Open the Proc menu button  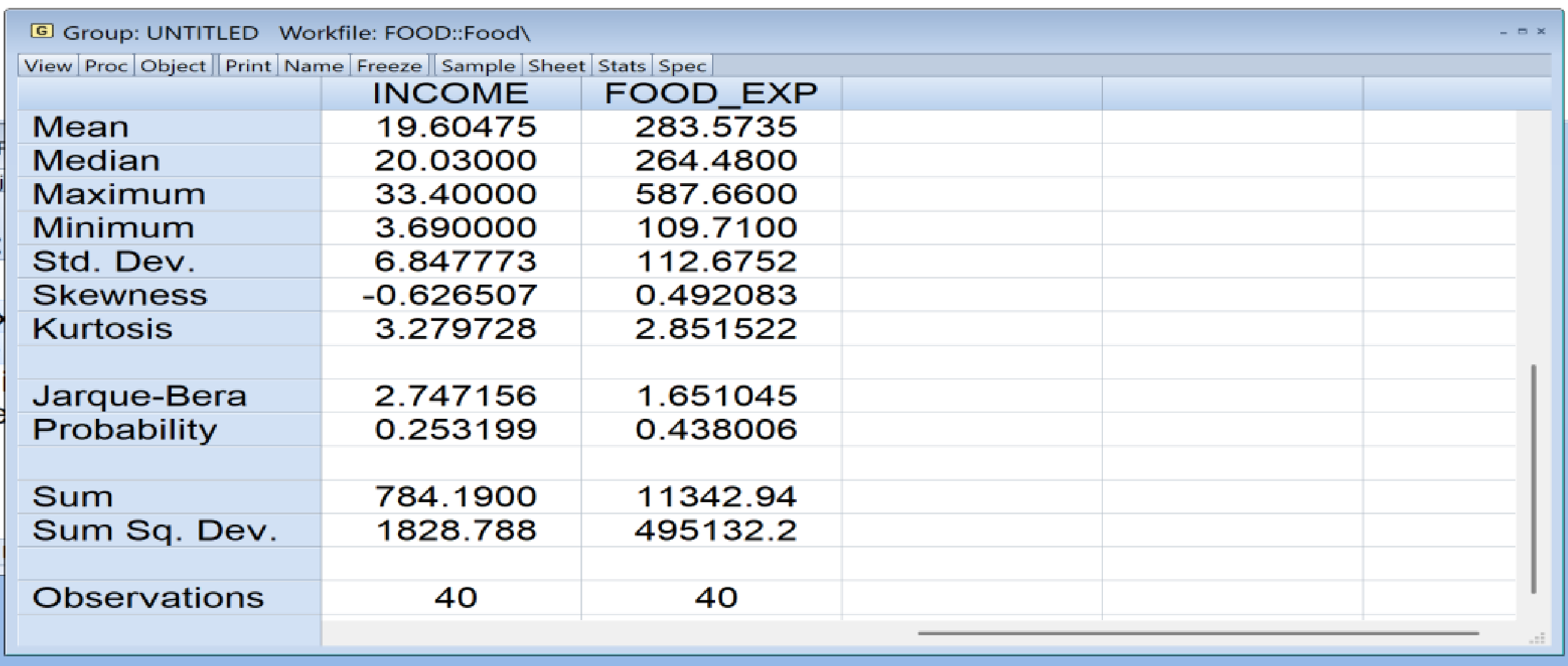pyautogui.click(x=106, y=66)
